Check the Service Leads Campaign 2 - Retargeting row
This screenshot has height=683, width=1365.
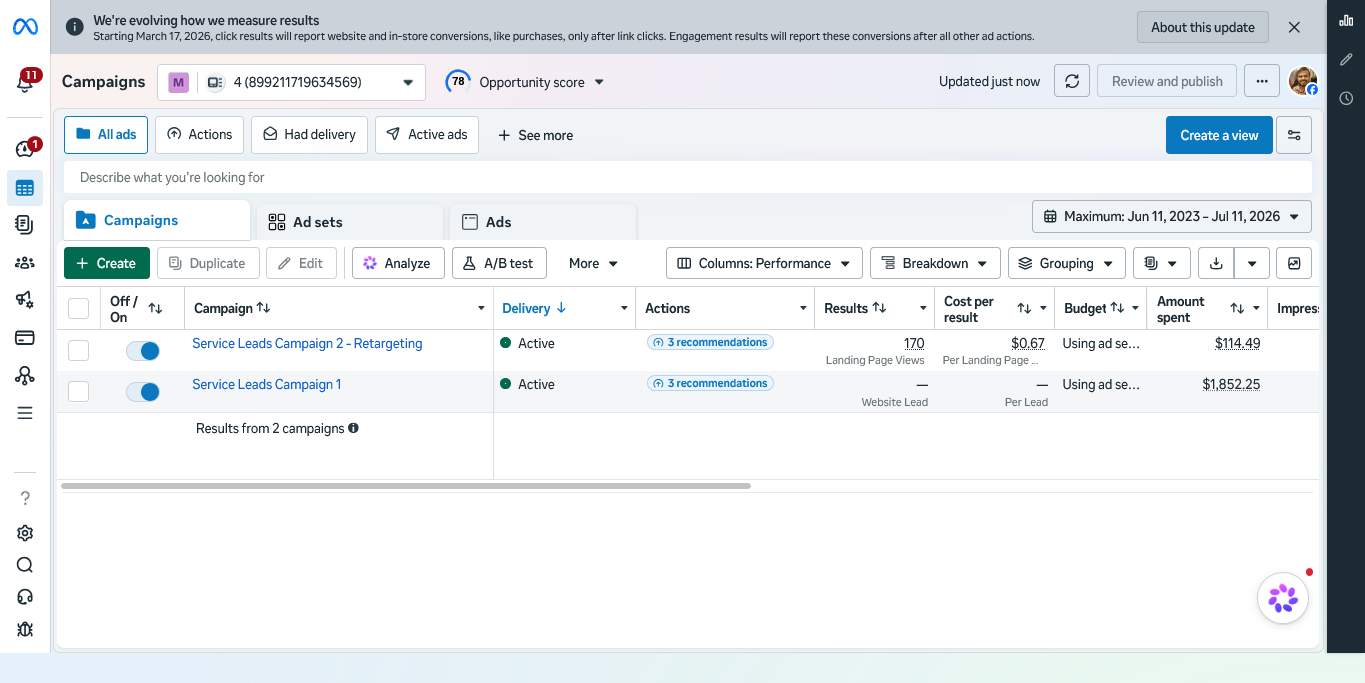click(x=78, y=351)
